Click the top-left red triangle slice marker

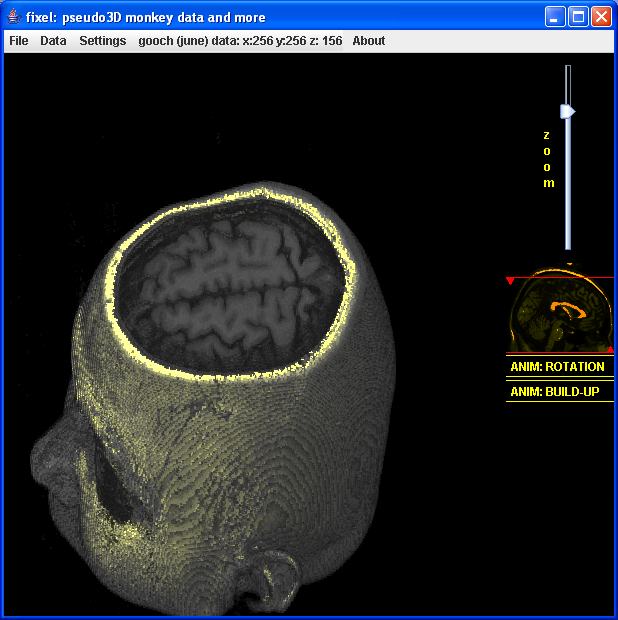(x=510, y=281)
